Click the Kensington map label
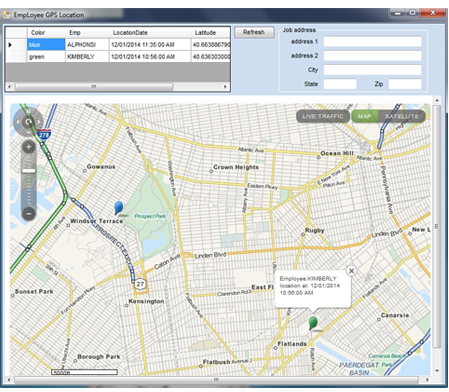 pos(146,301)
